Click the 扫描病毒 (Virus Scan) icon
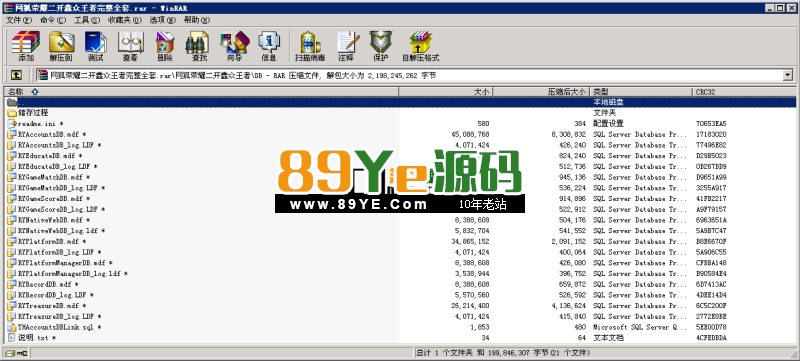The image size is (800, 361). [310, 46]
